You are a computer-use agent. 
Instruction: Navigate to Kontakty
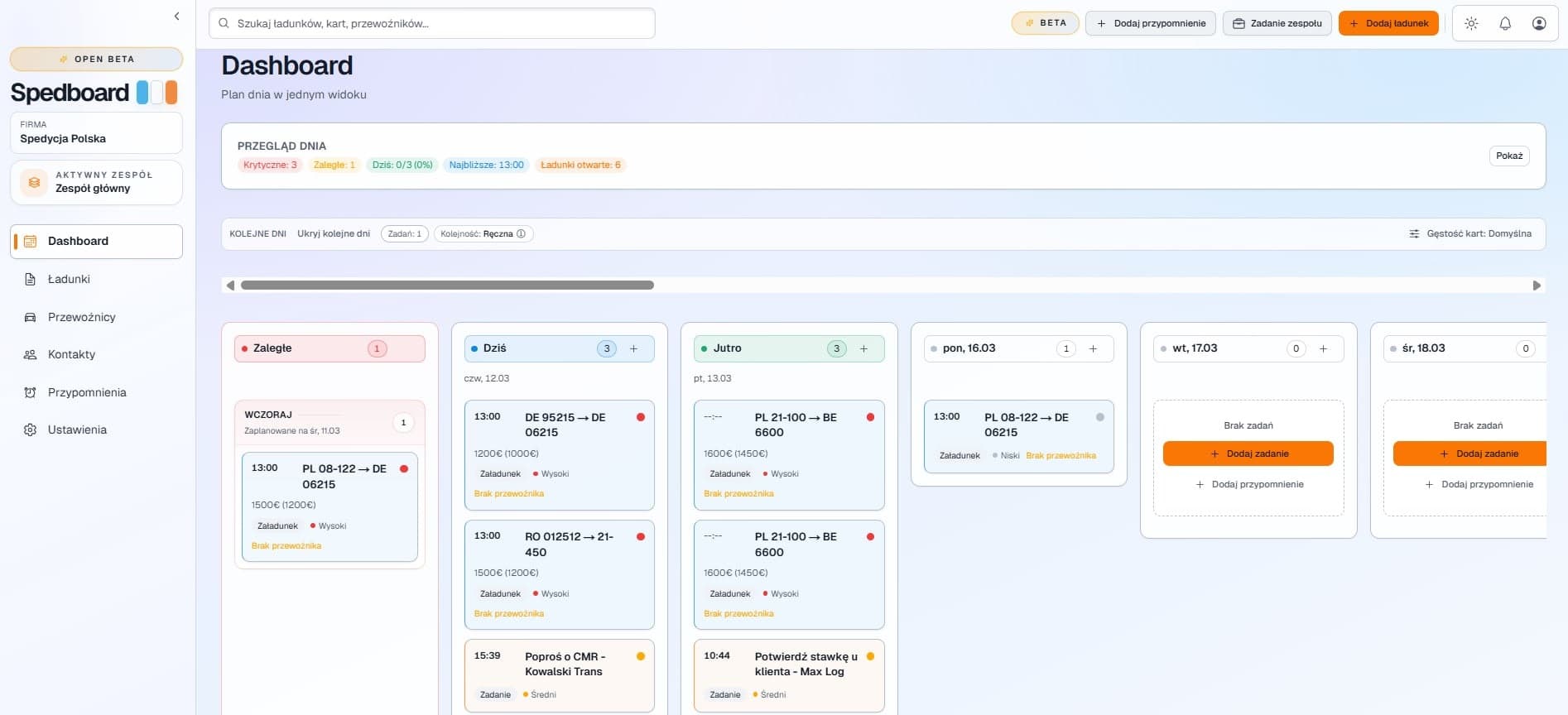click(96, 354)
